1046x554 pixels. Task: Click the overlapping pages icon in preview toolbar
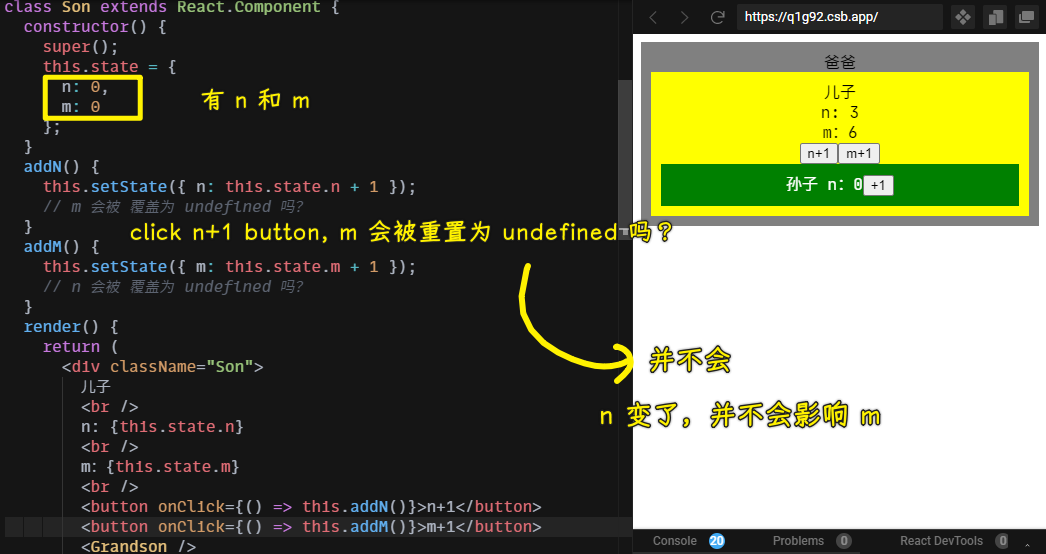coord(994,17)
